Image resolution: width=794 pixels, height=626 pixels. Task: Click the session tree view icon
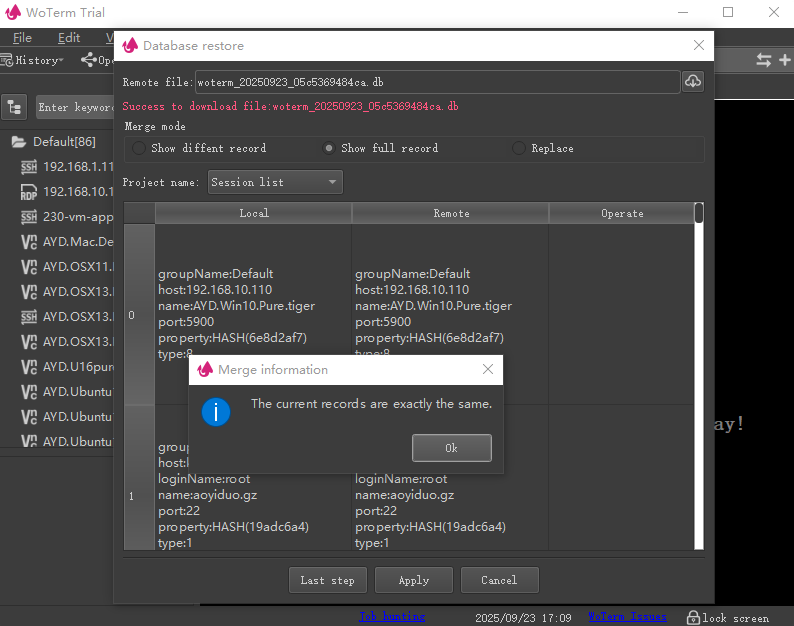tap(15, 107)
